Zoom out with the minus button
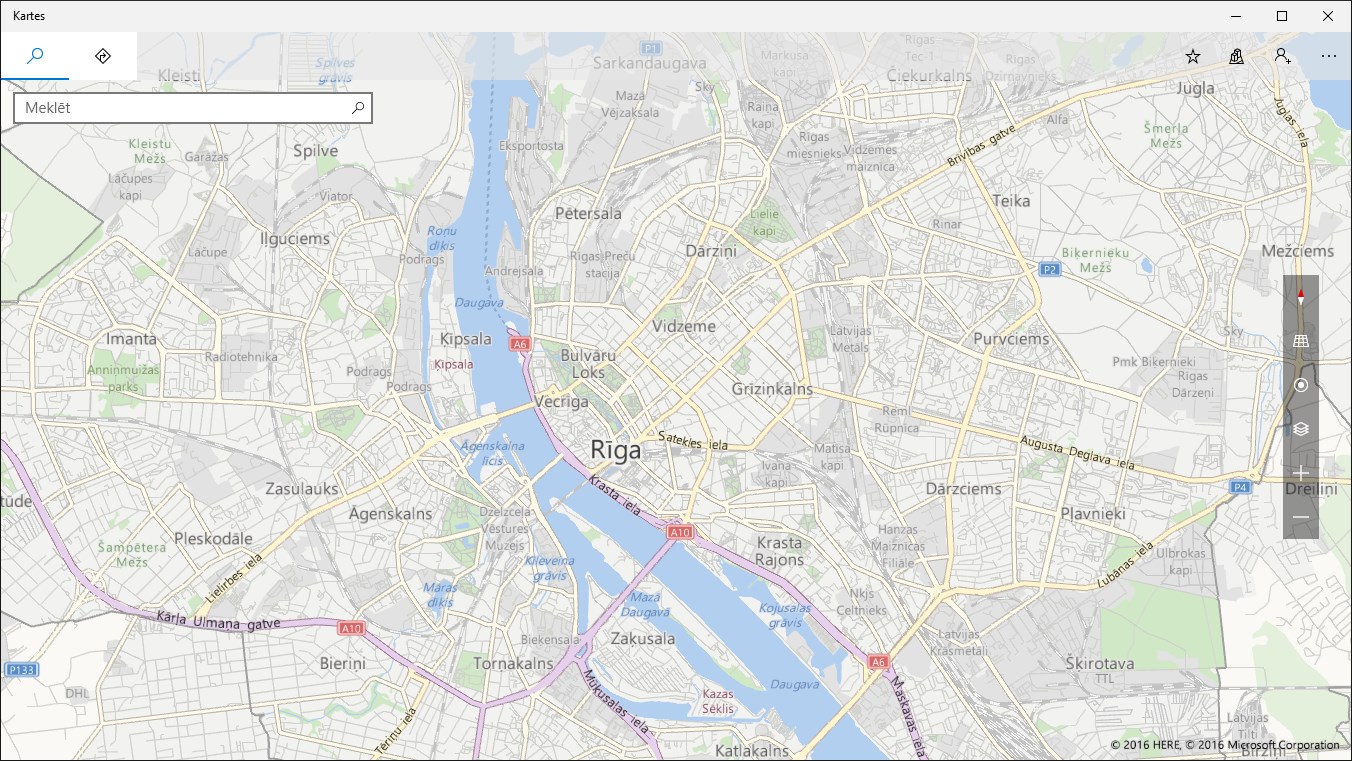Viewport: 1352px width, 761px height. tap(1301, 517)
